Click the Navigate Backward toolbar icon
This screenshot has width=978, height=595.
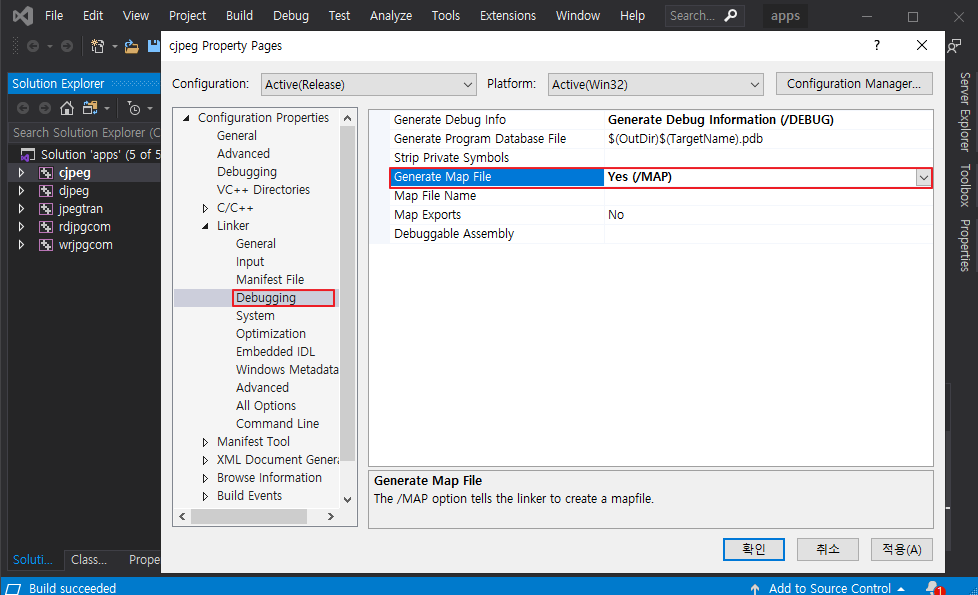(33, 46)
